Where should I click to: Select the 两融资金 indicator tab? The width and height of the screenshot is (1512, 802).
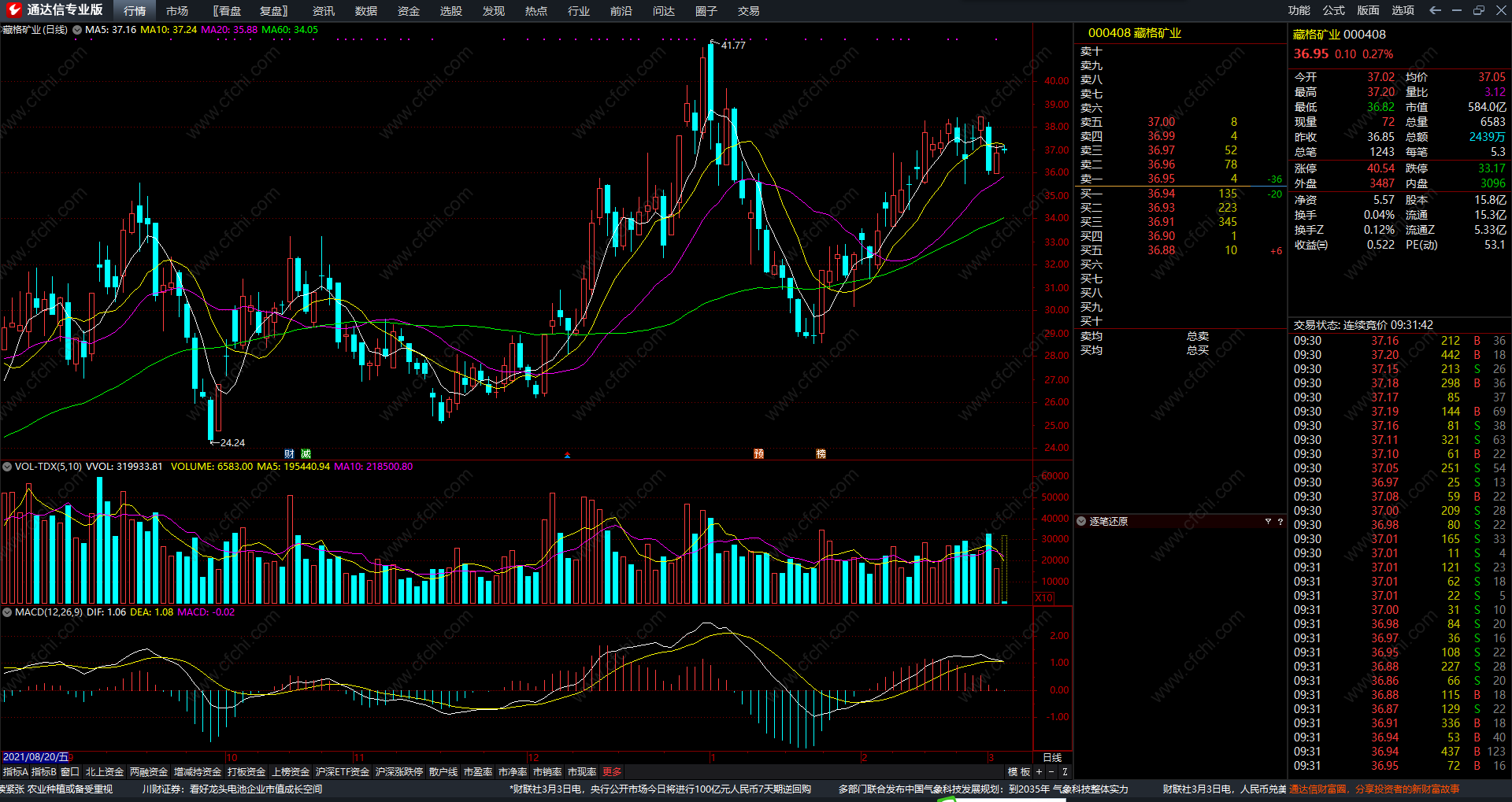pos(149,772)
